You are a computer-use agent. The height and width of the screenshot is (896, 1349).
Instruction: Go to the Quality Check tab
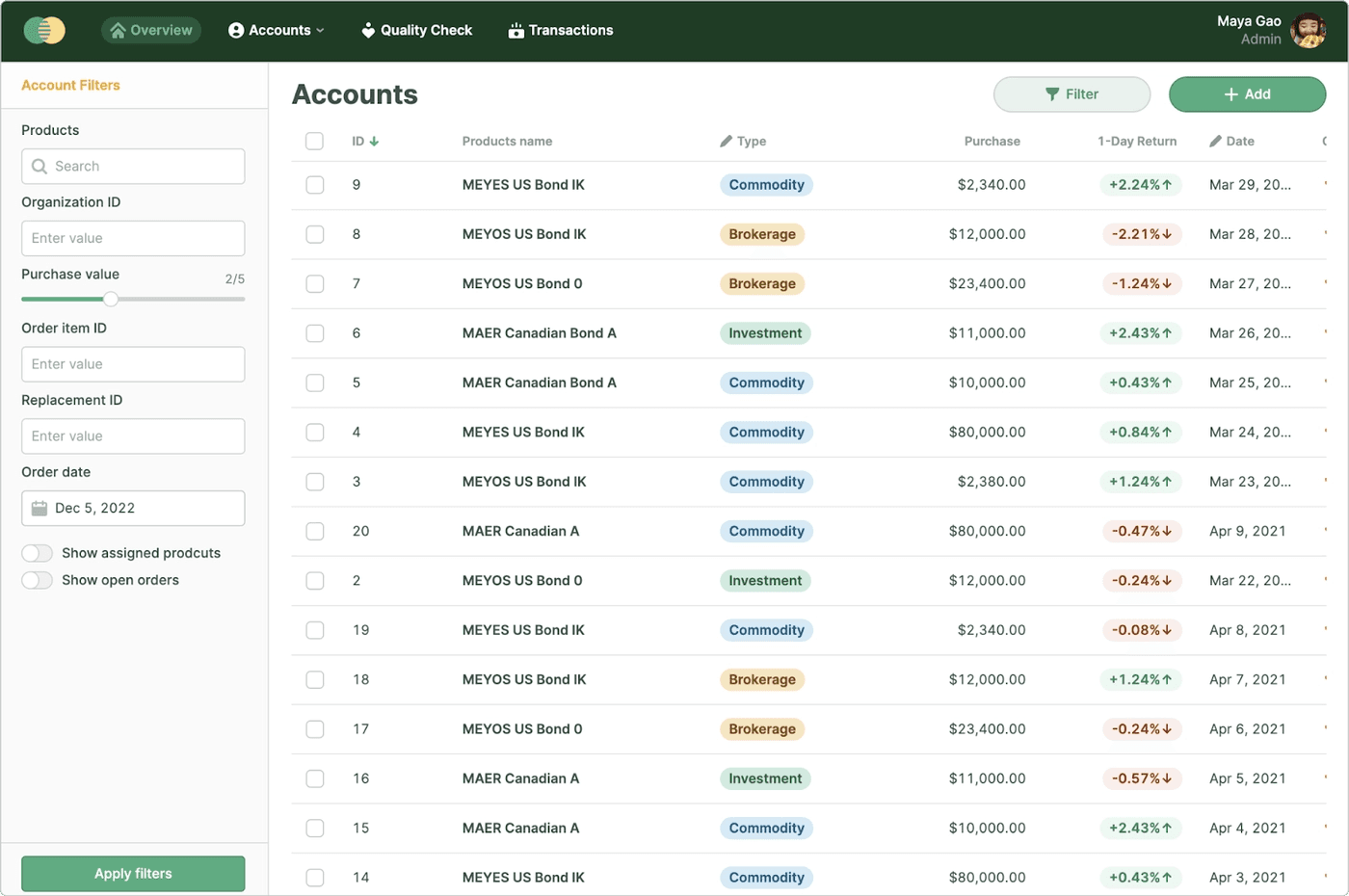click(416, 31)
